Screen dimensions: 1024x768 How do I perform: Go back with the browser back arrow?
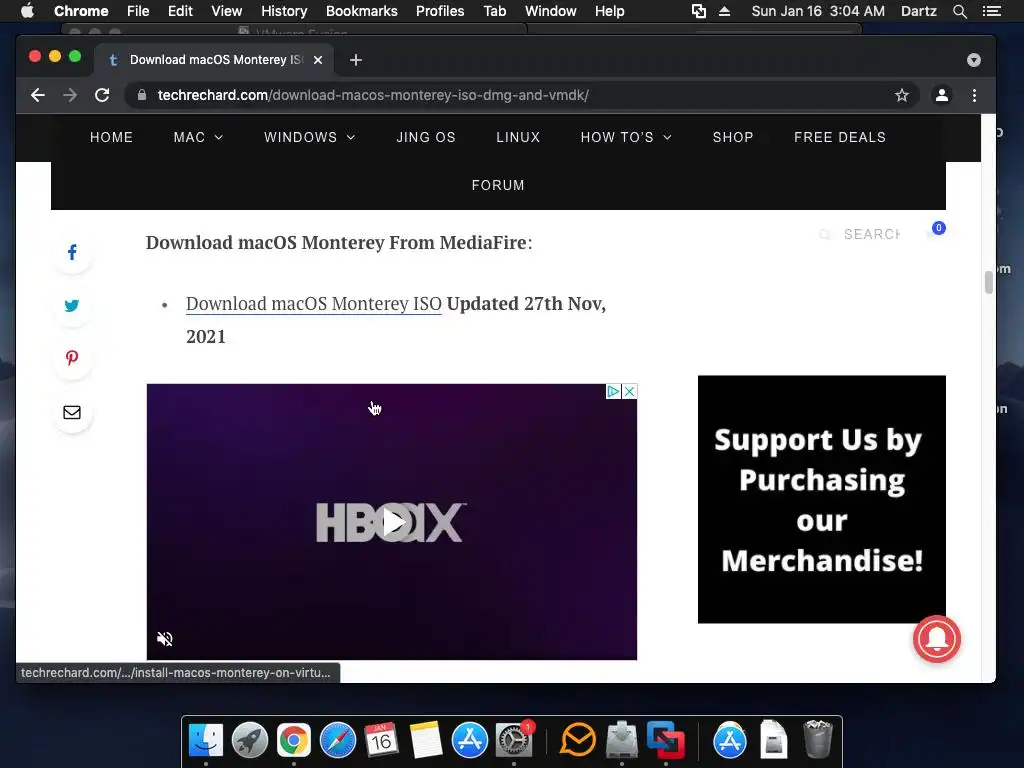38,95
